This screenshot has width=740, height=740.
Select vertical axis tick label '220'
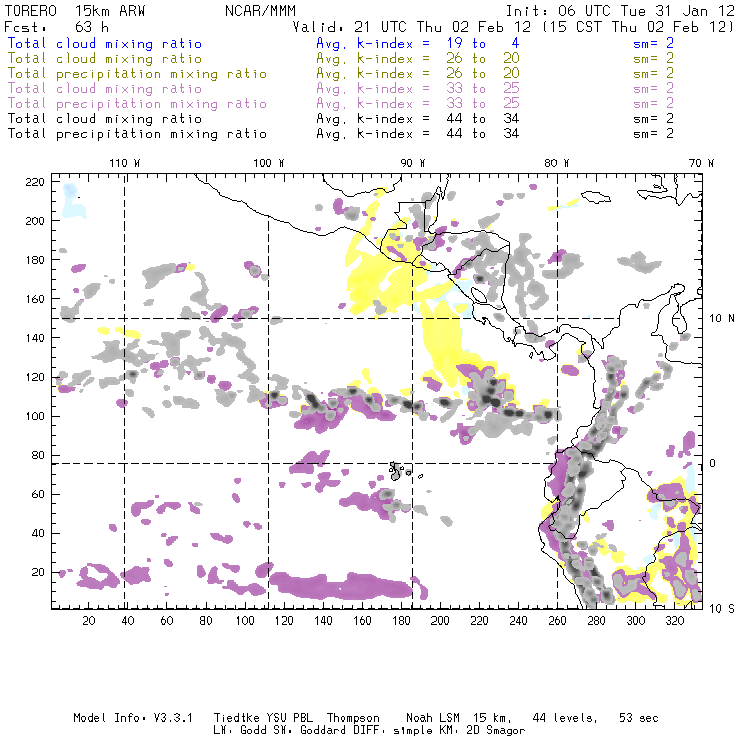(x=34, y=182)
